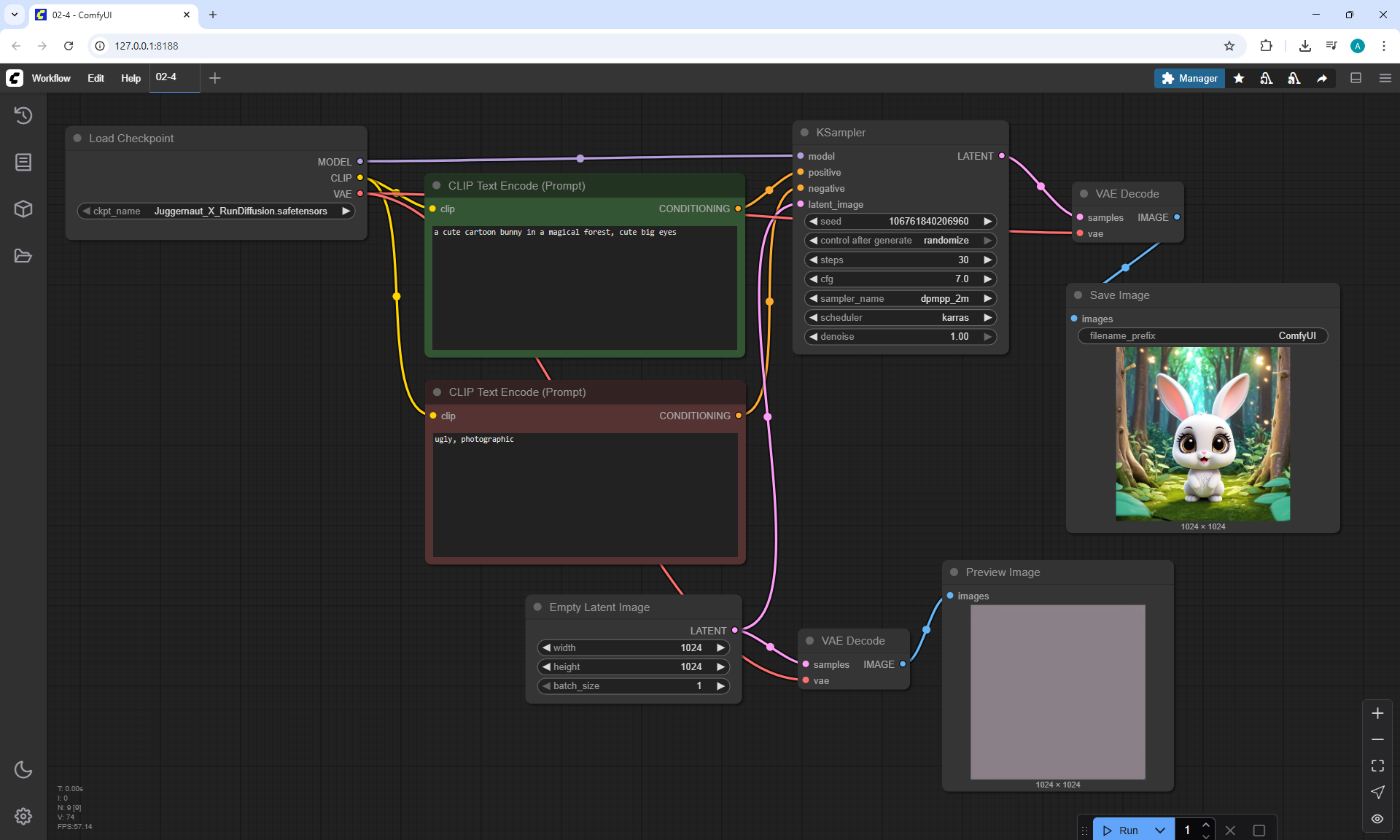
Task: Click the Manager button
Action: (x=1189, y=78)
